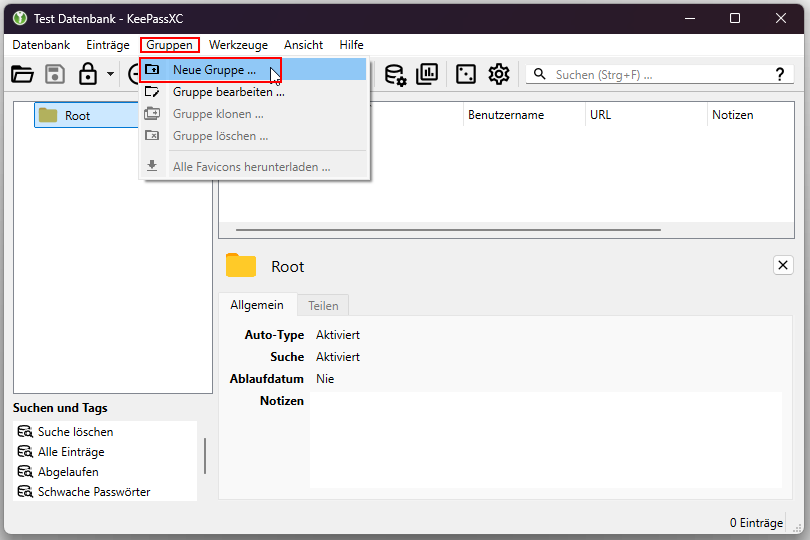Open the Einträge menu
This screenshot has width=810, height=540.
tap(107, 45)
